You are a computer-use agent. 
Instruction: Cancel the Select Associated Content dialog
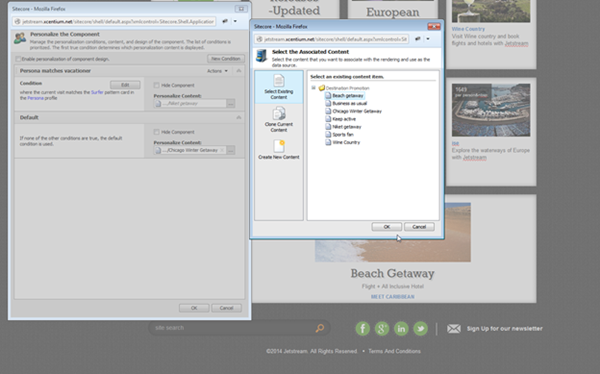pos(419,227)
